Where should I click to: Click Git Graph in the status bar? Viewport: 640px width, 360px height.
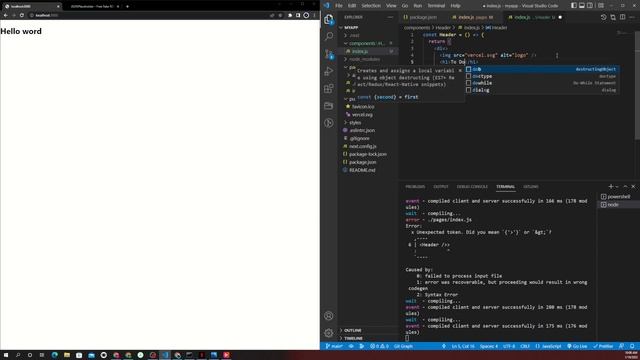(x=403, y=346)
